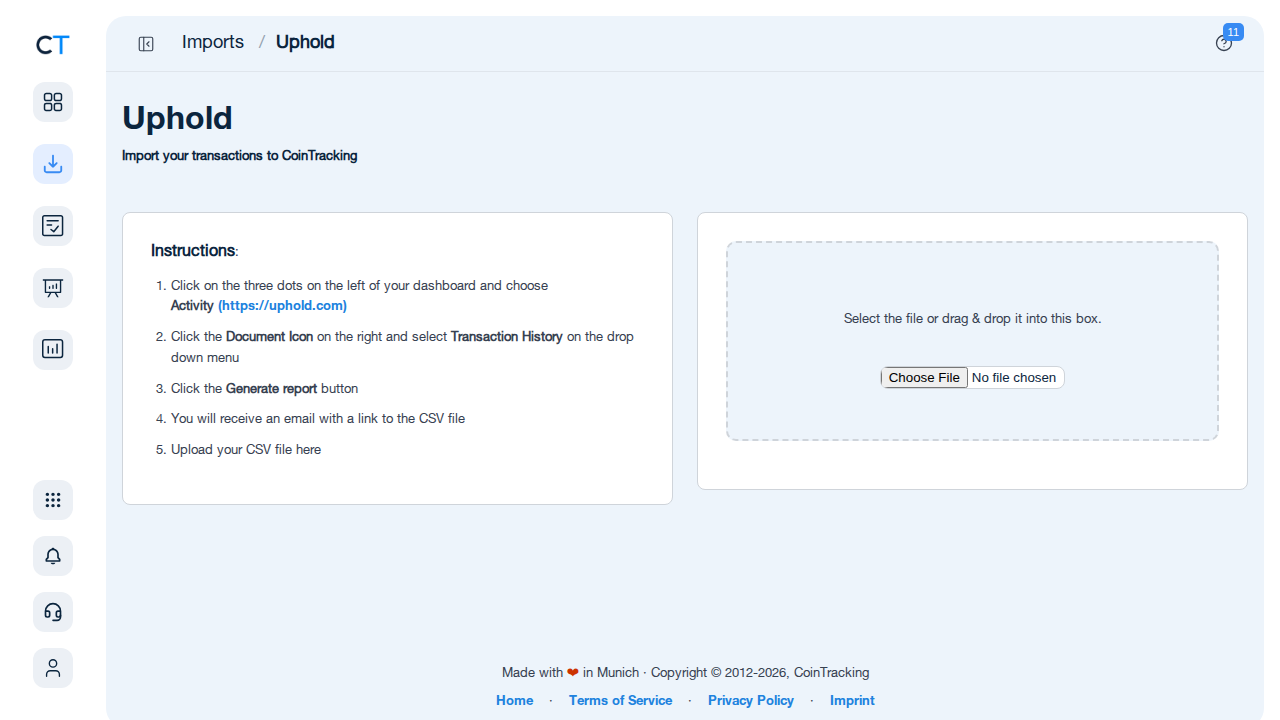The height and width of the screenshot is (720, 1280).
Task: Open the bar chart sidebar icon
Action: (53, 350)
